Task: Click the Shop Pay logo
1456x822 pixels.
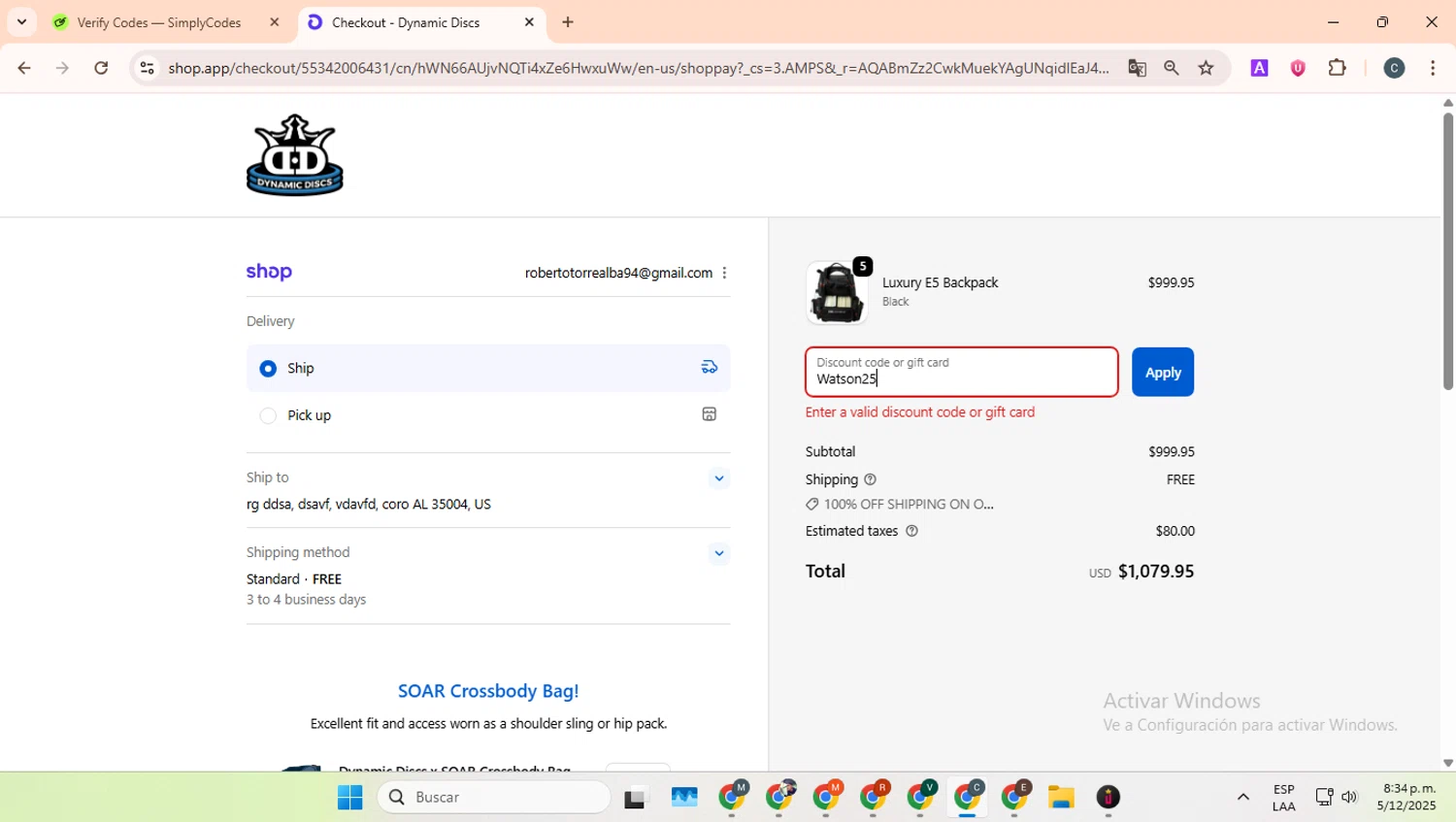Action: [x=269, y=272]
